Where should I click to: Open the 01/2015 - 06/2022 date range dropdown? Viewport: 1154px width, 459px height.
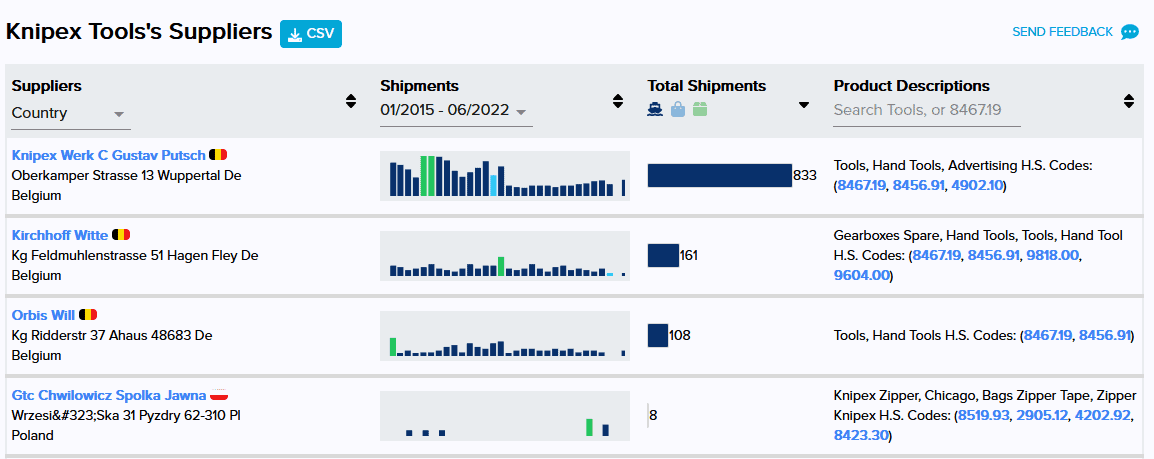click(x=455, y=111)
